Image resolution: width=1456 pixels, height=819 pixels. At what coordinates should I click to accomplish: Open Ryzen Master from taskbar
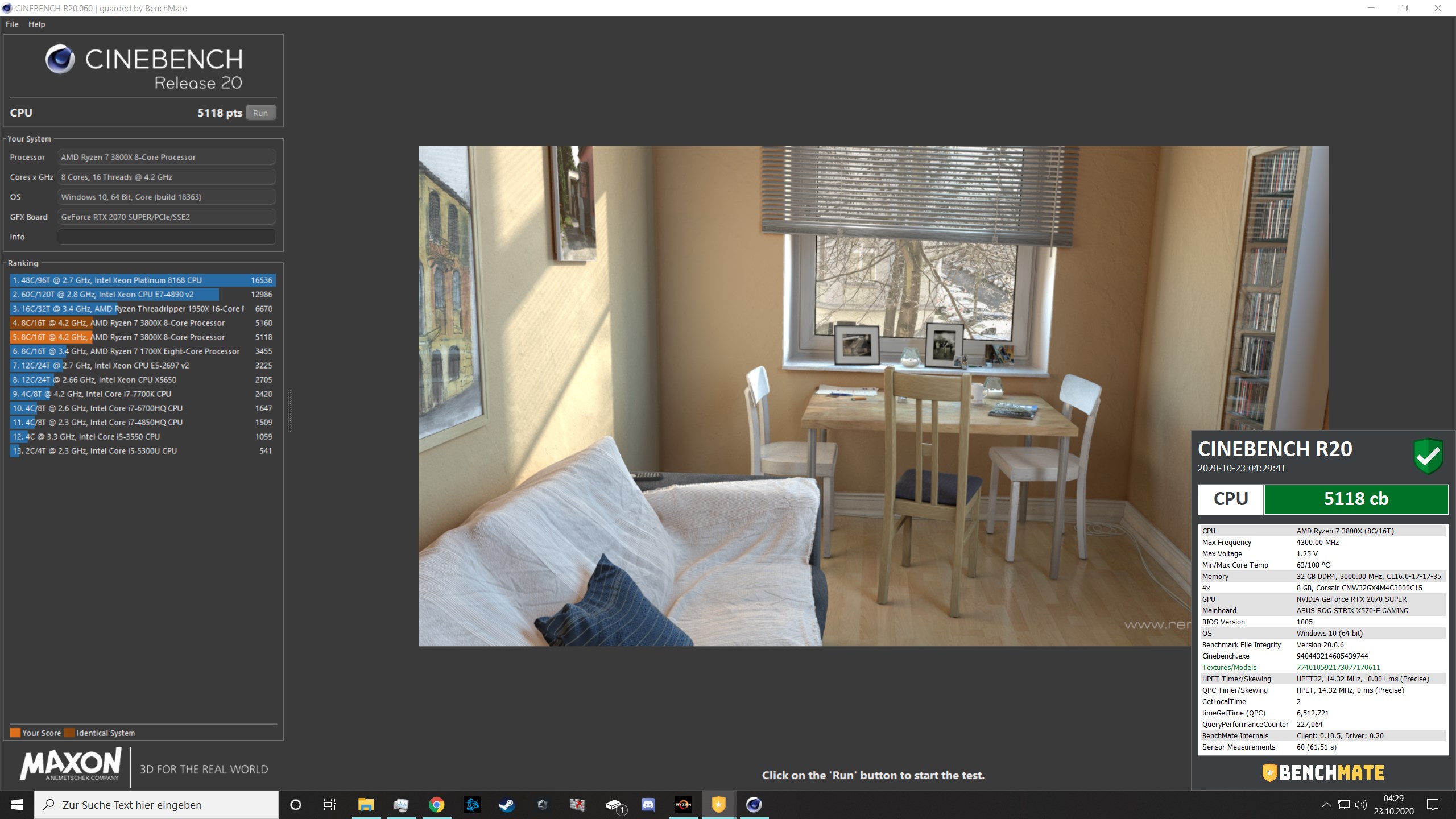pos(683,805)
